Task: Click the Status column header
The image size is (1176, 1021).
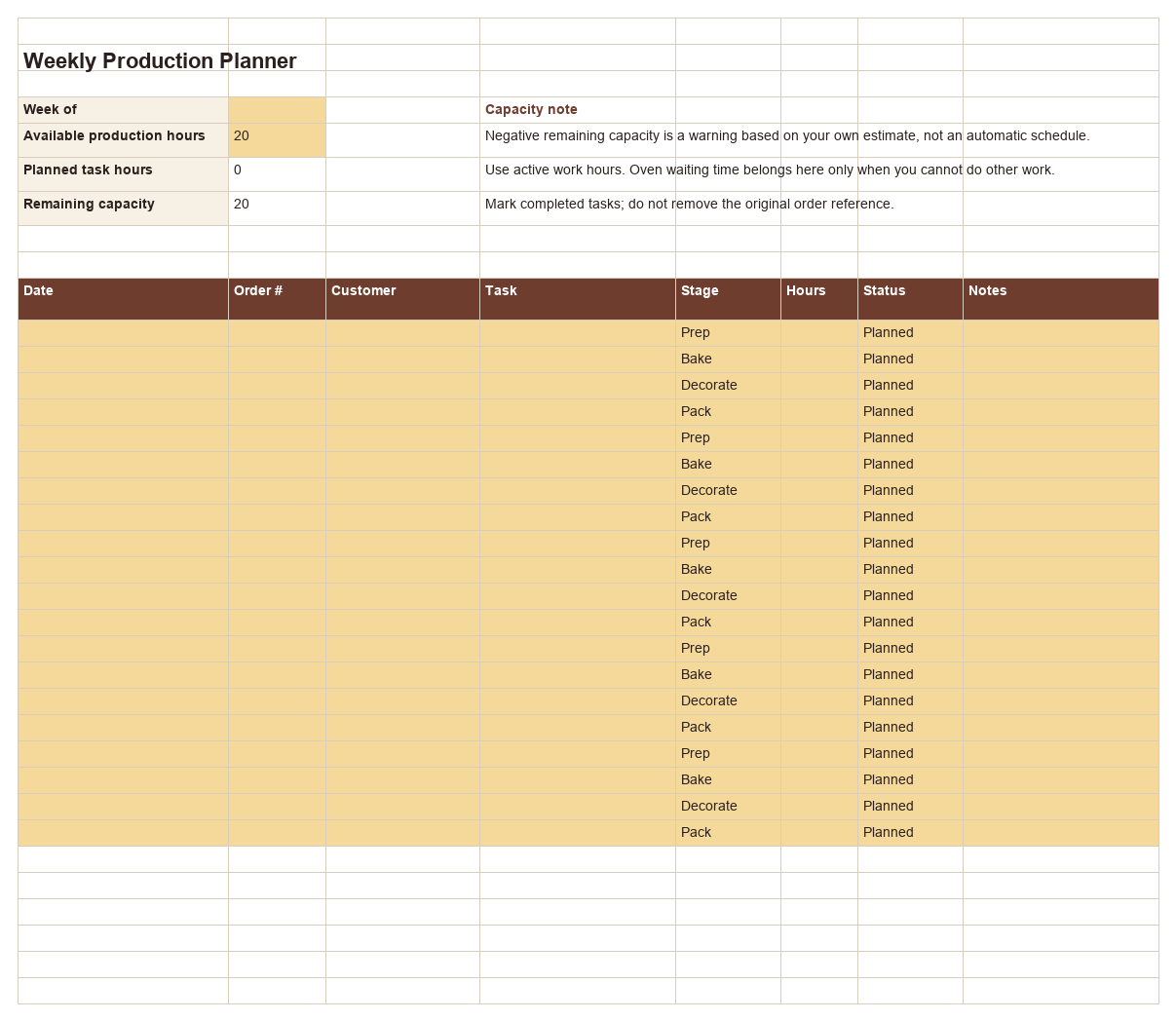Action: pos(910,299)
